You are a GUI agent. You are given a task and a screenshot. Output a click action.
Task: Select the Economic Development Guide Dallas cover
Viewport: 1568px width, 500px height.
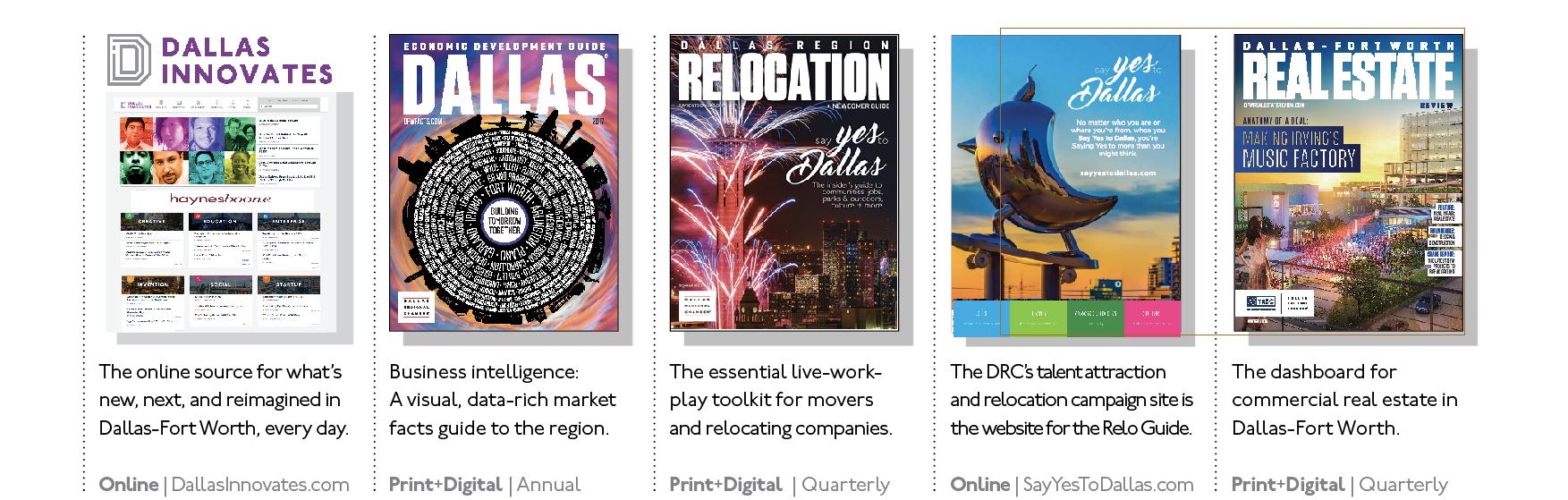(504, 182)
